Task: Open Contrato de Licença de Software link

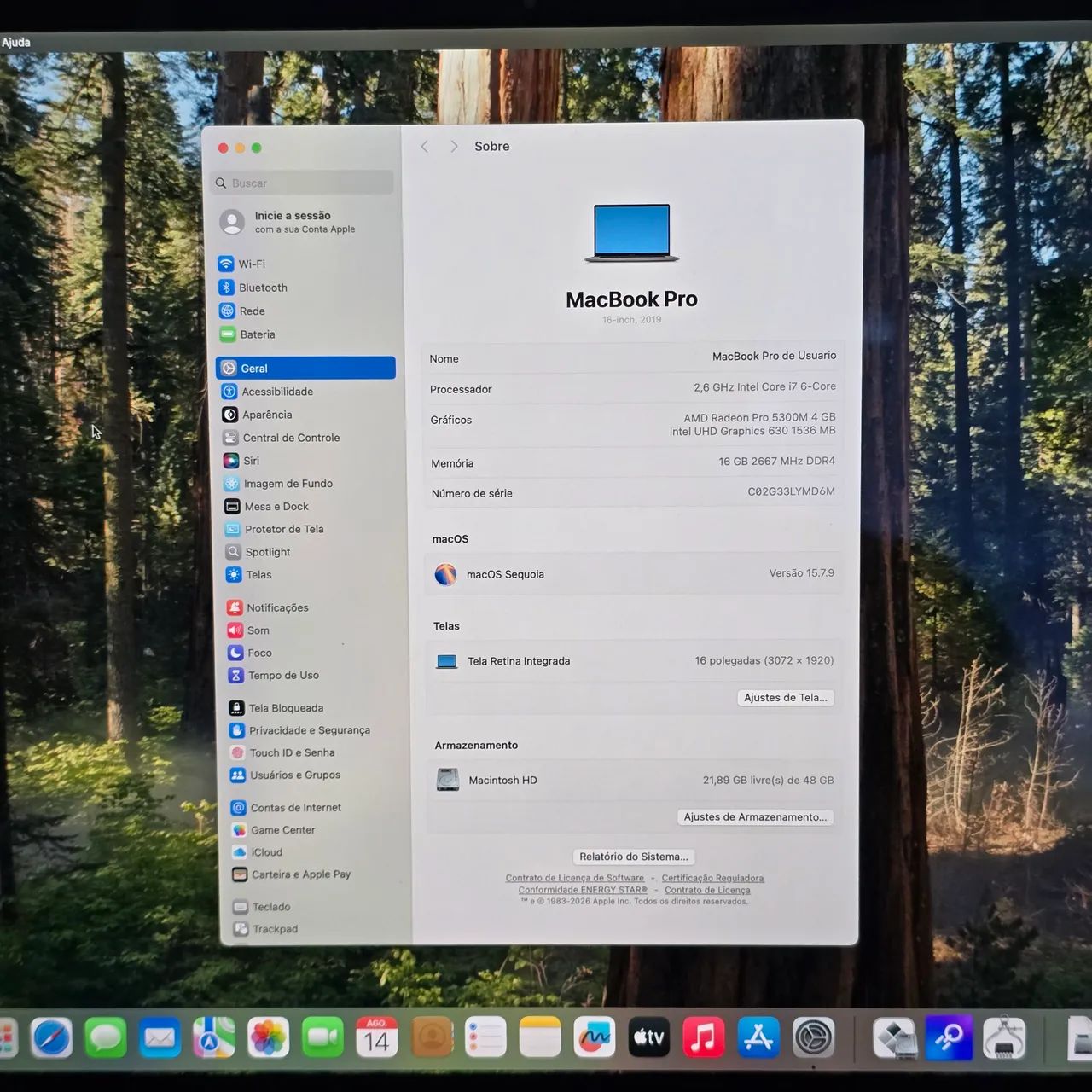Action: click(575, 878)
